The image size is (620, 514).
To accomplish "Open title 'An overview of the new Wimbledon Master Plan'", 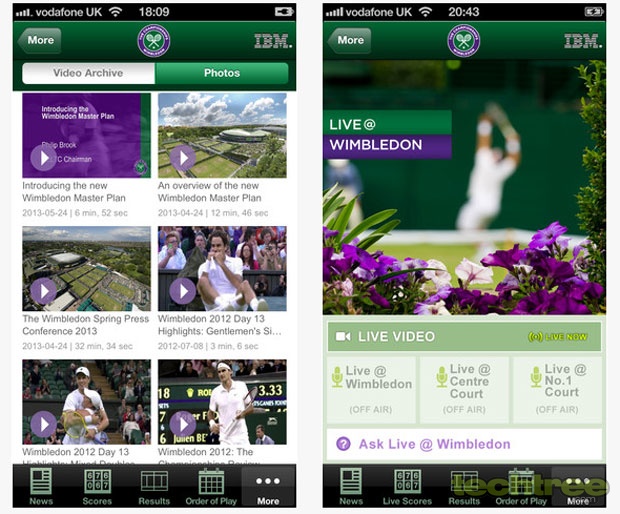I will (210, 192).
